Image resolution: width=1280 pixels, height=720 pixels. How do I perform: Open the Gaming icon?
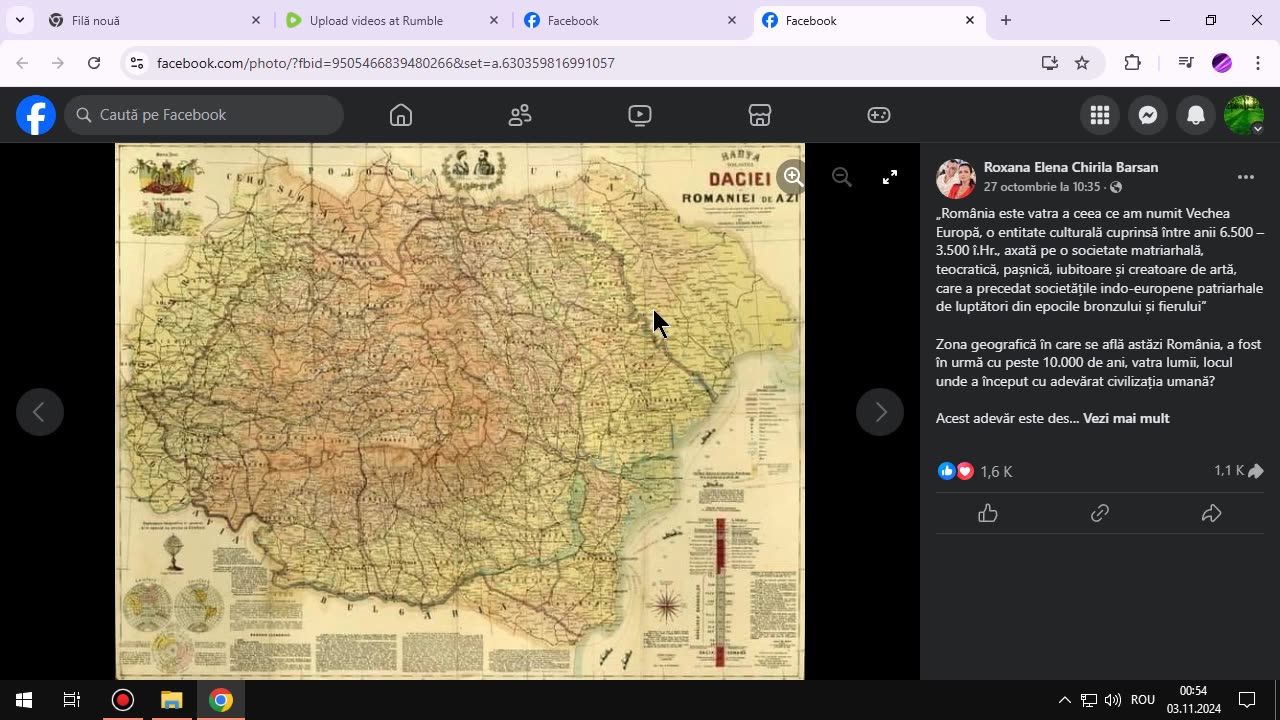(879, 115)
